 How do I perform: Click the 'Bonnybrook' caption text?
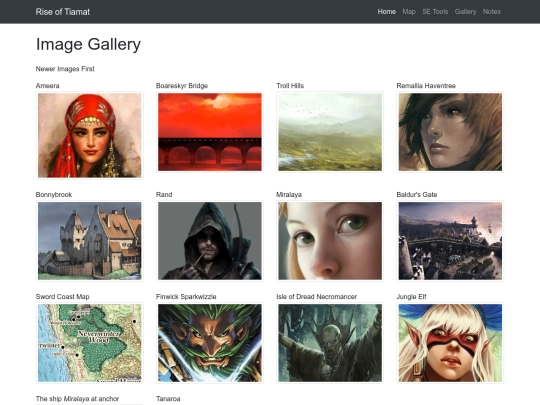(54, 195)
